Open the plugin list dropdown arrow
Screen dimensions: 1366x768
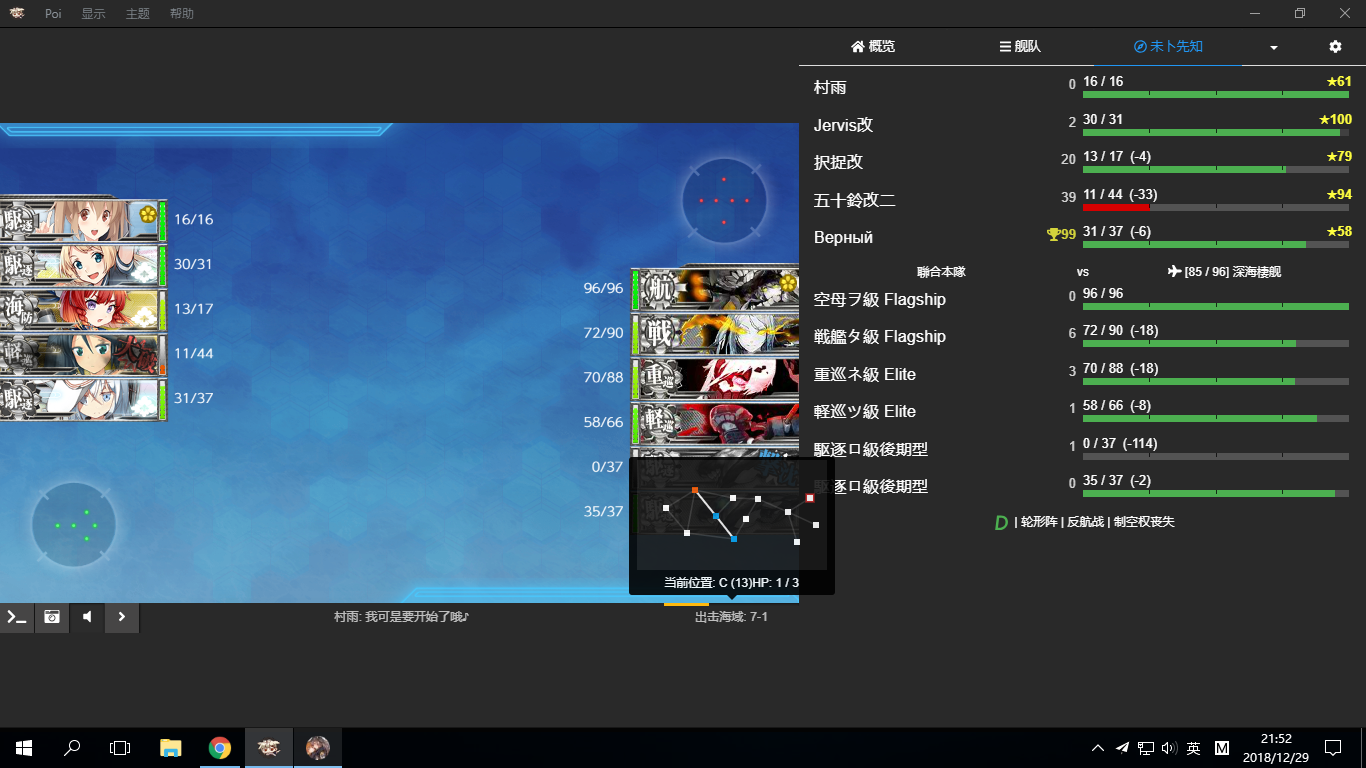pos(1274,47)
